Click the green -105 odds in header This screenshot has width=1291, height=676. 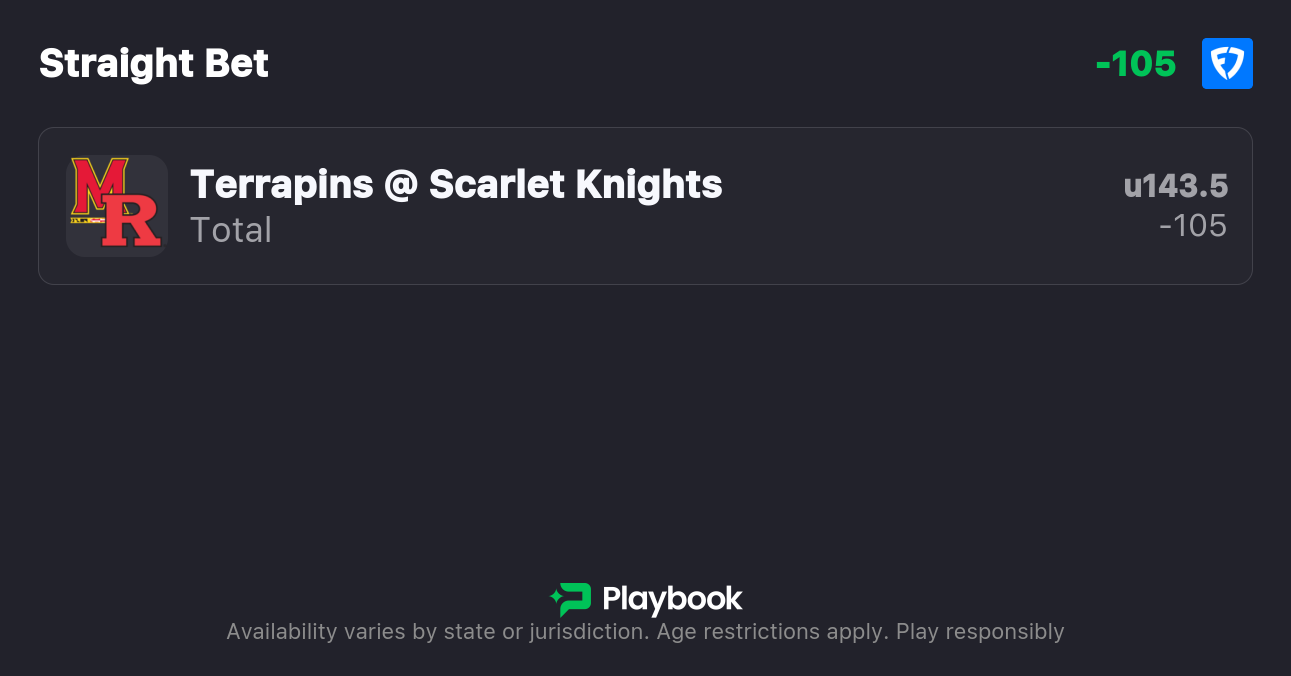coord(1136,64)
